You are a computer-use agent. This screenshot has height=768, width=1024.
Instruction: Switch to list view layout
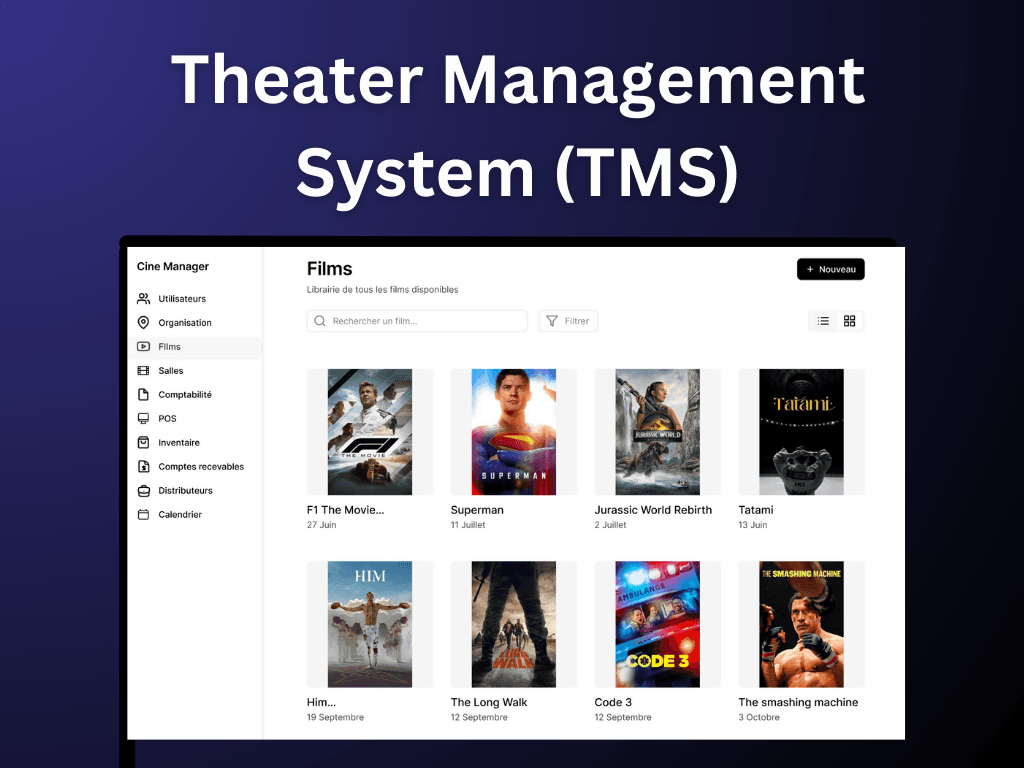point(822,321)
